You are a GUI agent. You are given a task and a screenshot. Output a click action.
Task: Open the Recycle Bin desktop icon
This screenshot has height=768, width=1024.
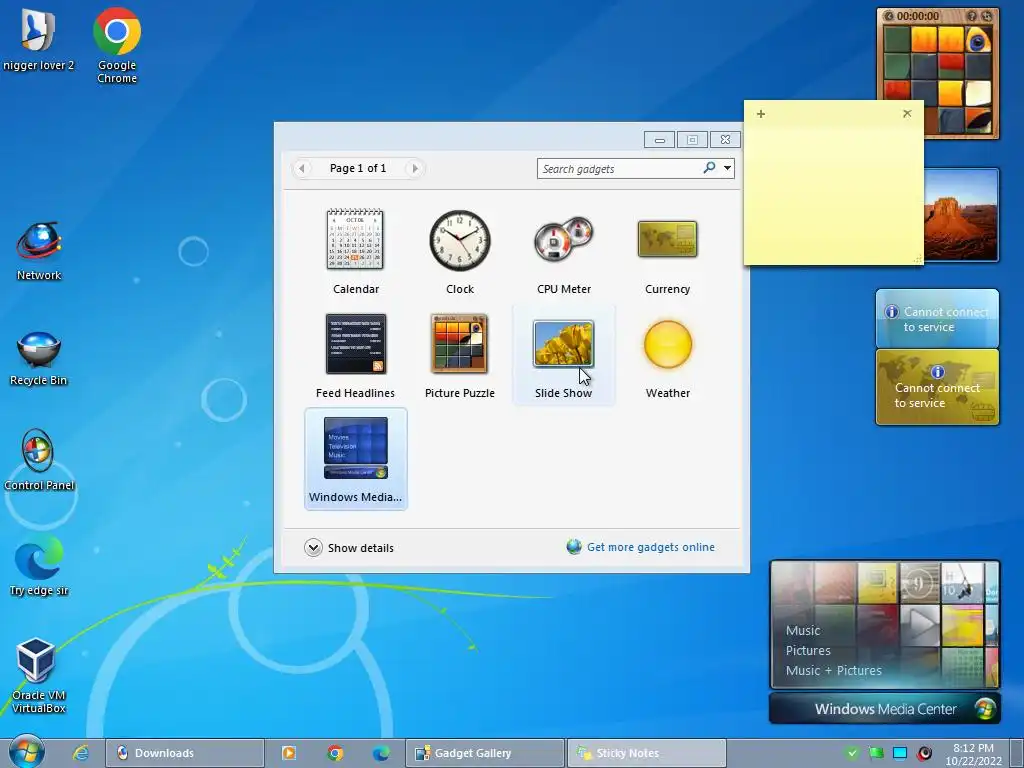coord(39,358)
